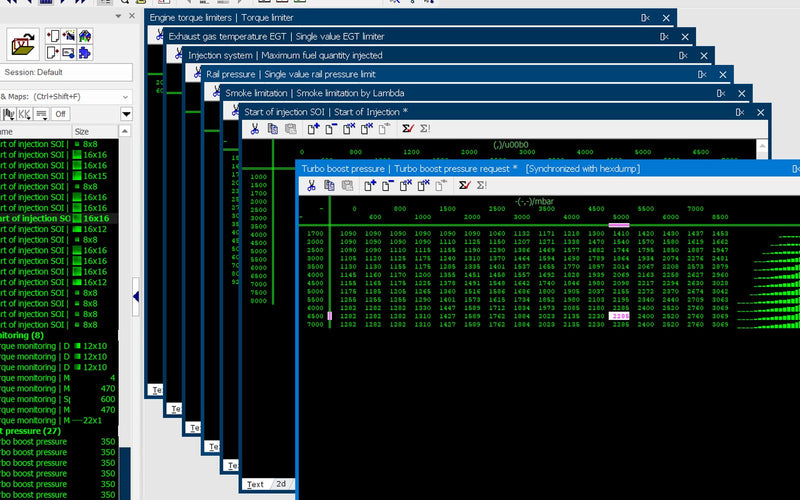
Task: Click the monitoring (8) group header
Action: [21, 335]
